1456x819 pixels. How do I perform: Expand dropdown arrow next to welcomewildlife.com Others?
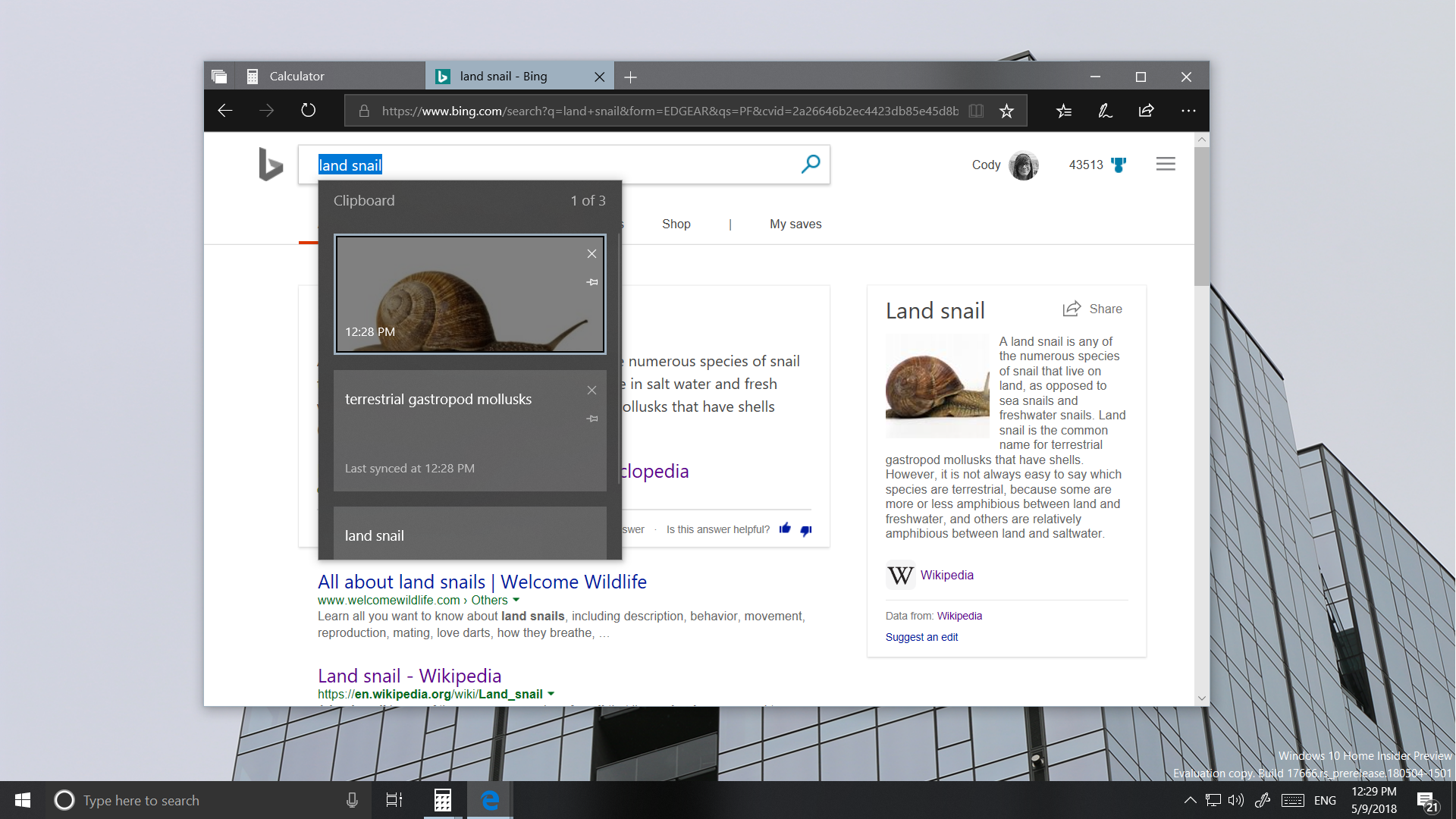tap(516, 600)
